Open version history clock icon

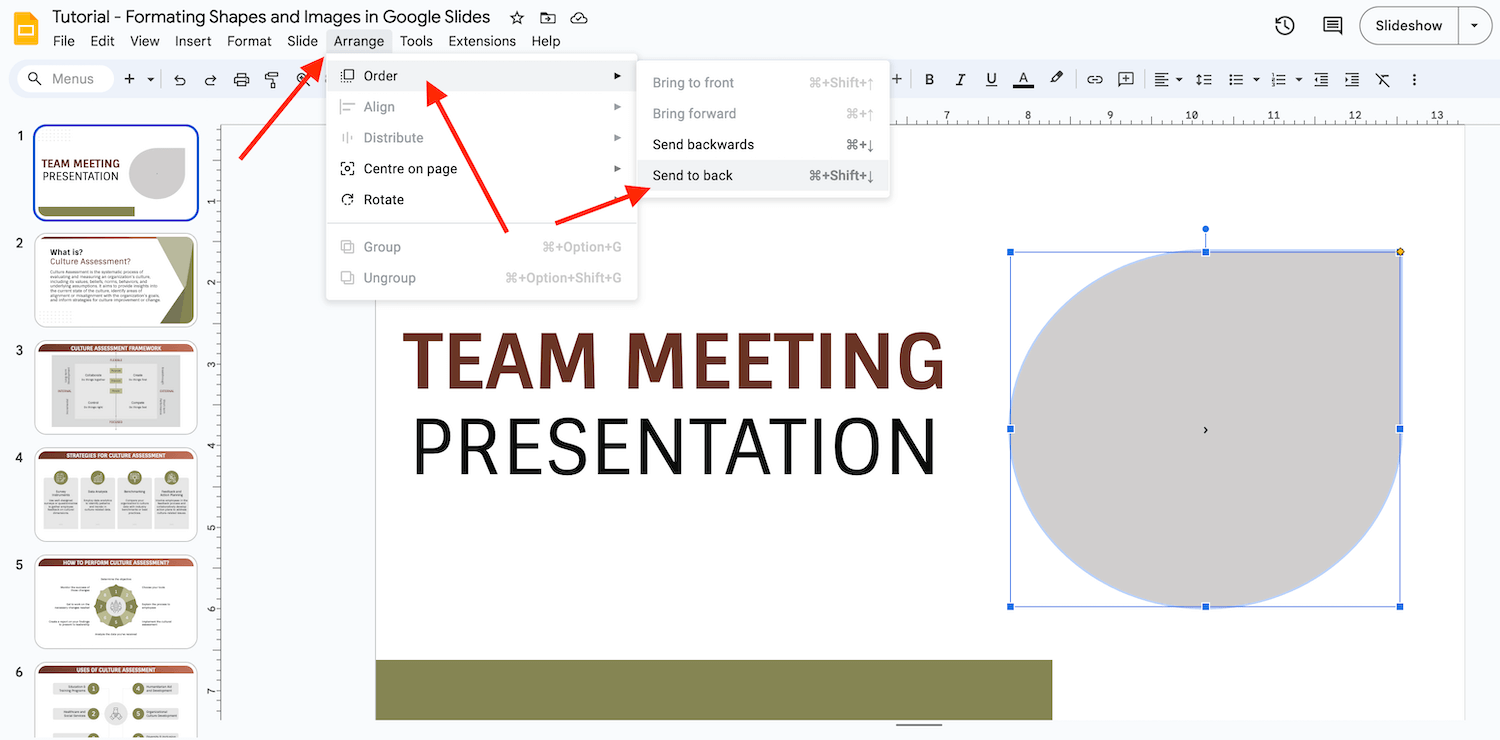click(x=1284, y=25)
